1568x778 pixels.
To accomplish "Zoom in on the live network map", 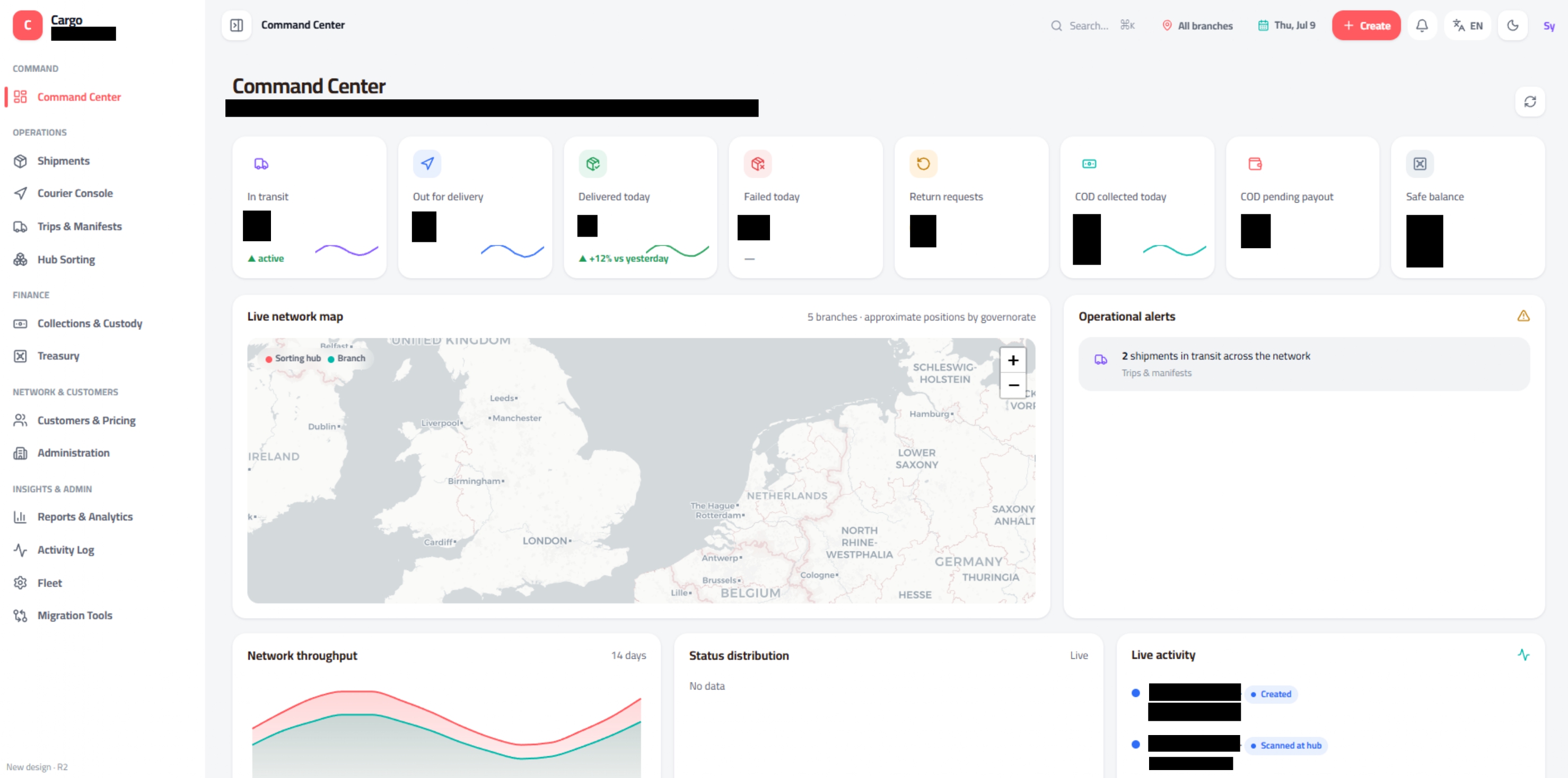I will (x=1012, y=361).
